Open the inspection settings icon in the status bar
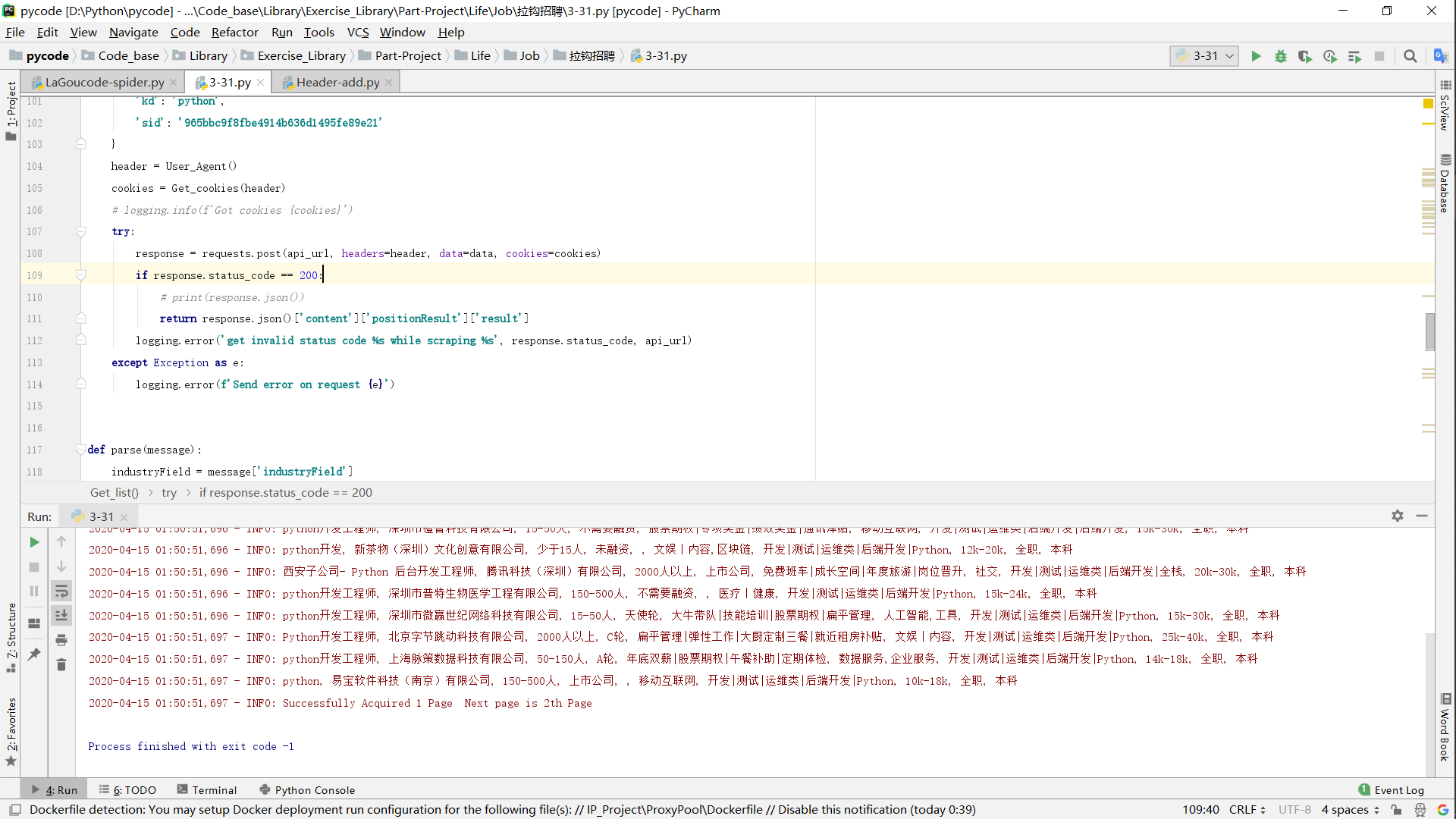 1420,810
